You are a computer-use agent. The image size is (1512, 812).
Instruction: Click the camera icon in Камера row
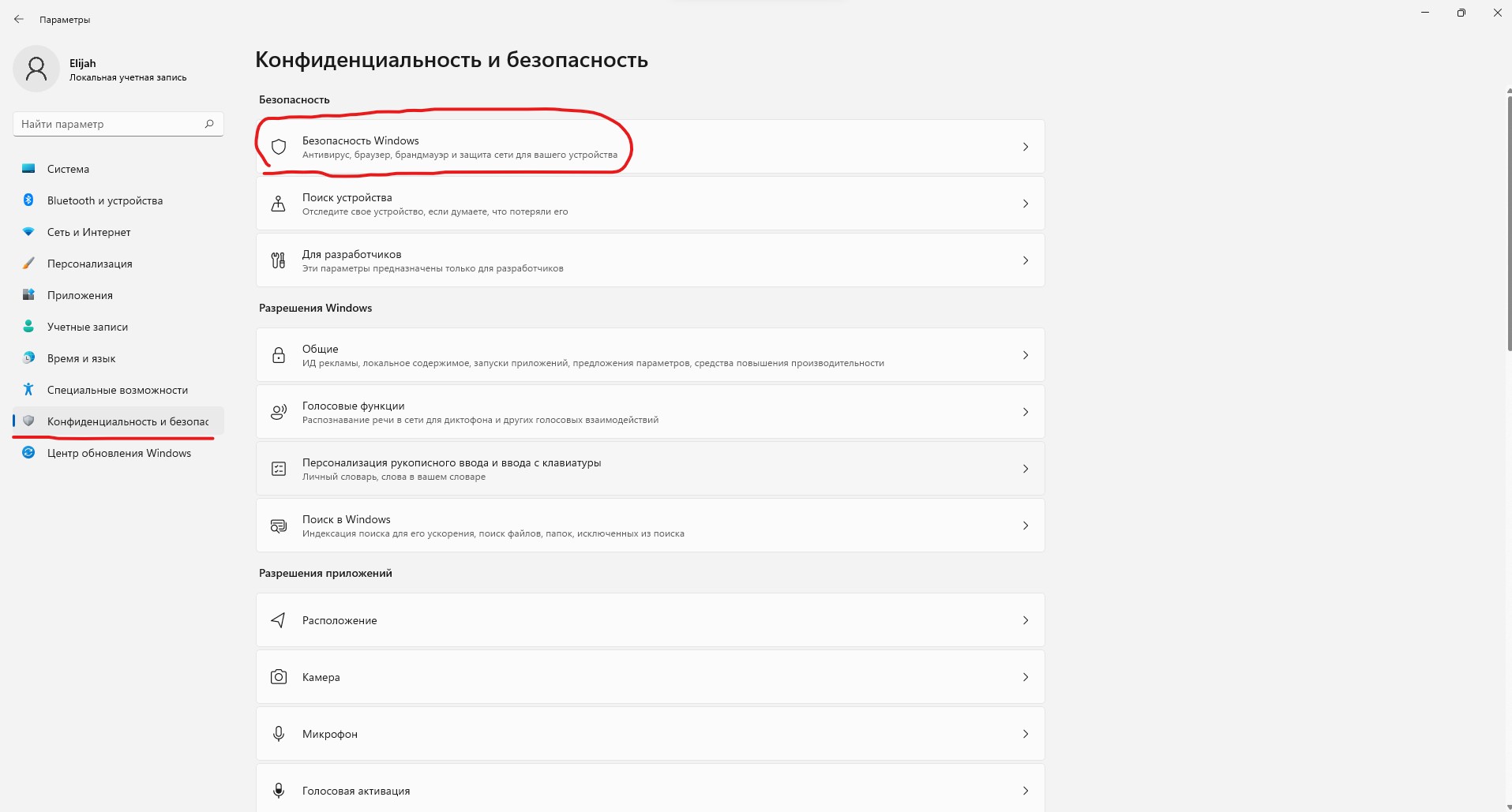click(x=278, y=677)
